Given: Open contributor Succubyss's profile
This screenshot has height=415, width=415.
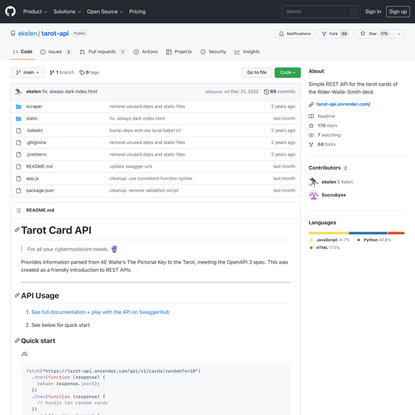Looking at the screenshot, I should [x=334, y=195].
